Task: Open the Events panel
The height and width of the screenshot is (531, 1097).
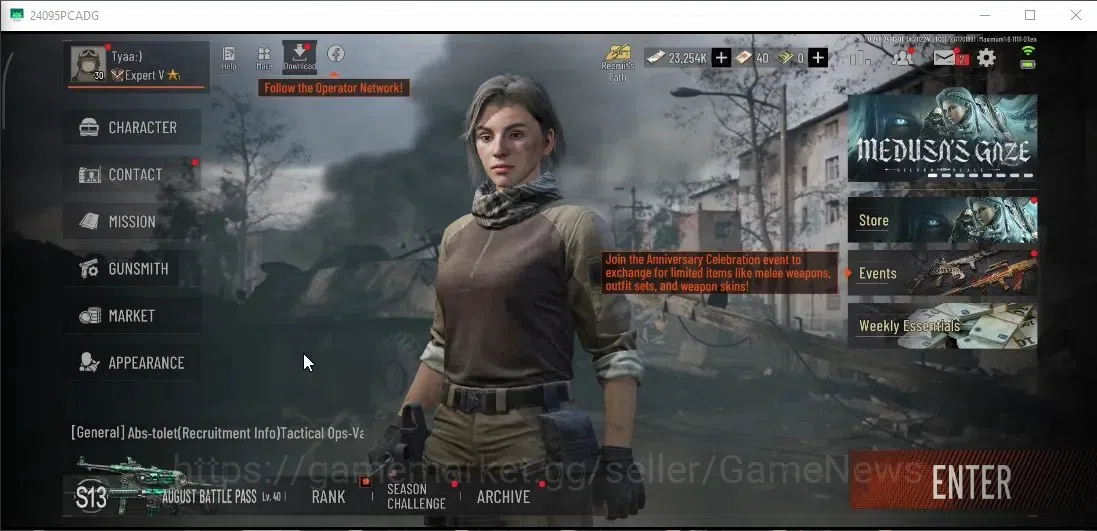Action: pos(942,273)
